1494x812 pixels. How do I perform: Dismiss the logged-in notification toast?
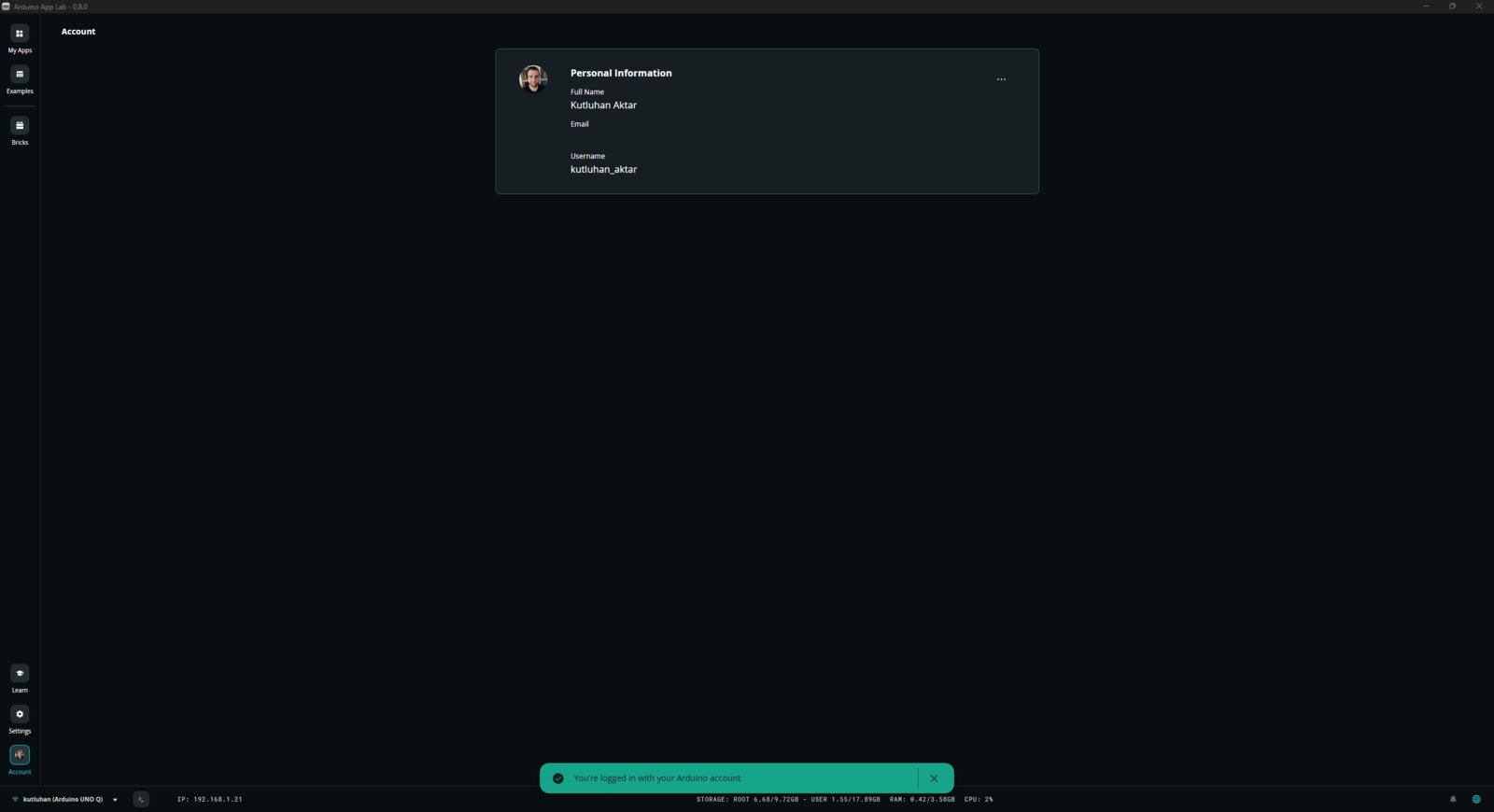click(934, 778)
